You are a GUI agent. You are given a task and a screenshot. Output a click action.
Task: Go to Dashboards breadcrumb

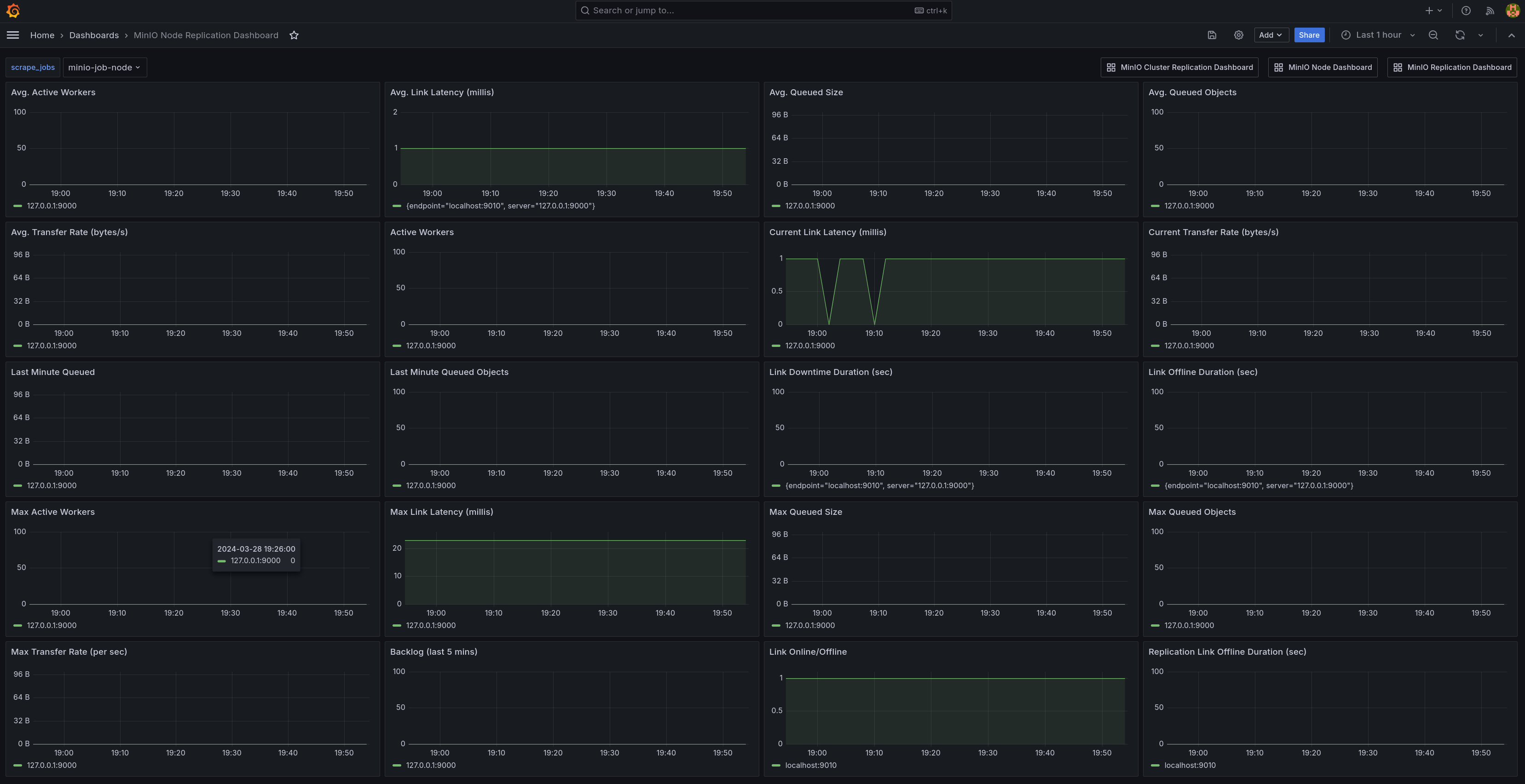93,35
